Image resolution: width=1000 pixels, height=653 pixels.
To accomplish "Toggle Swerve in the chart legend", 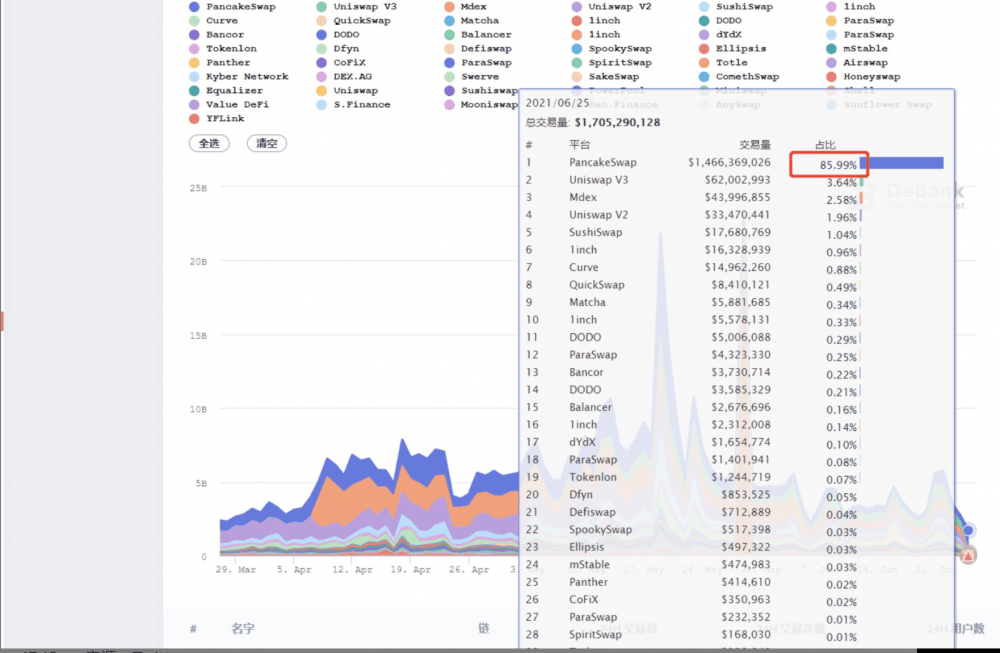I will click(x=472, y=77).
